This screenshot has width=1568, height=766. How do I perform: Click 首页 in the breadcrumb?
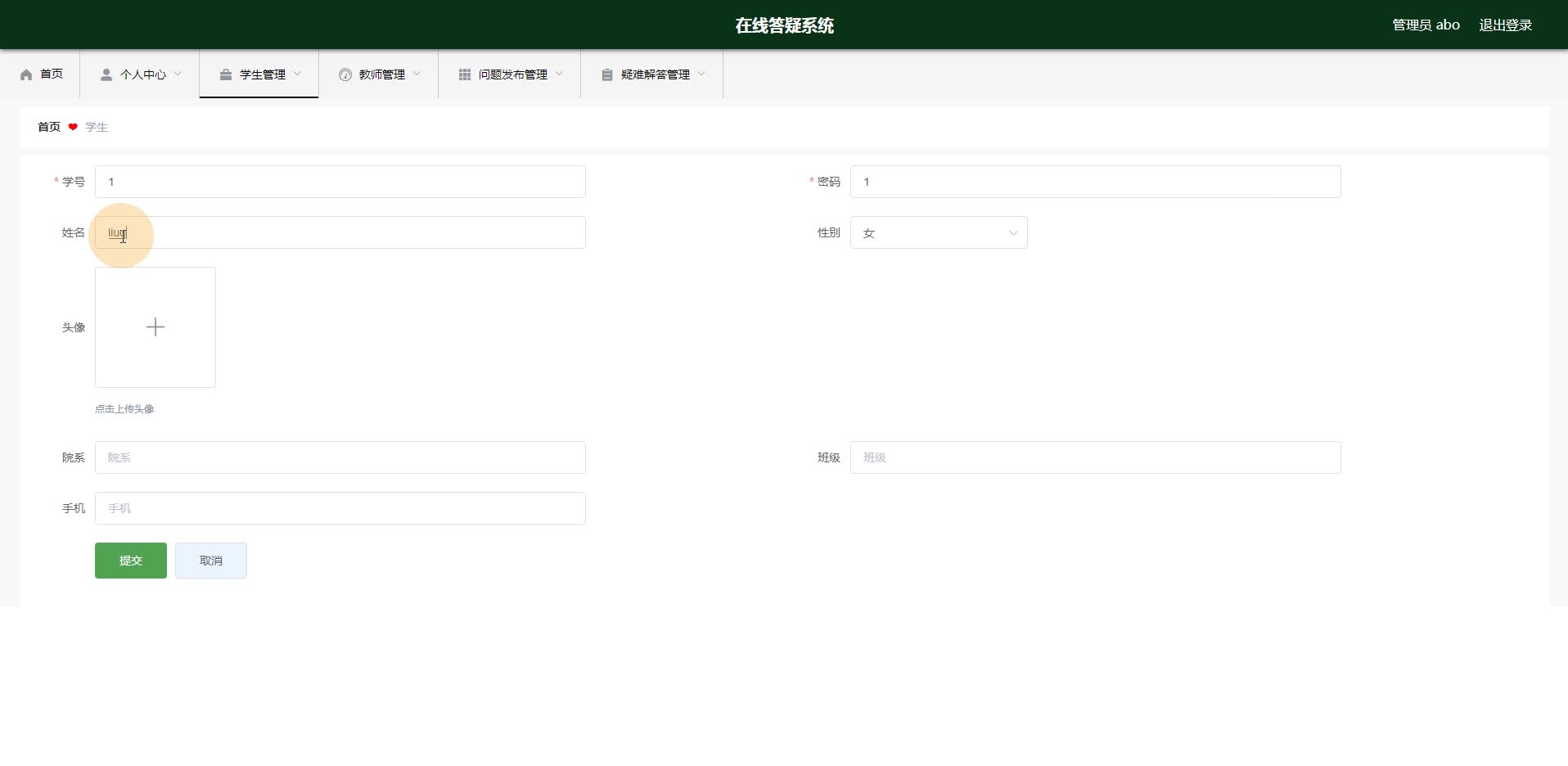coord(49,127)
